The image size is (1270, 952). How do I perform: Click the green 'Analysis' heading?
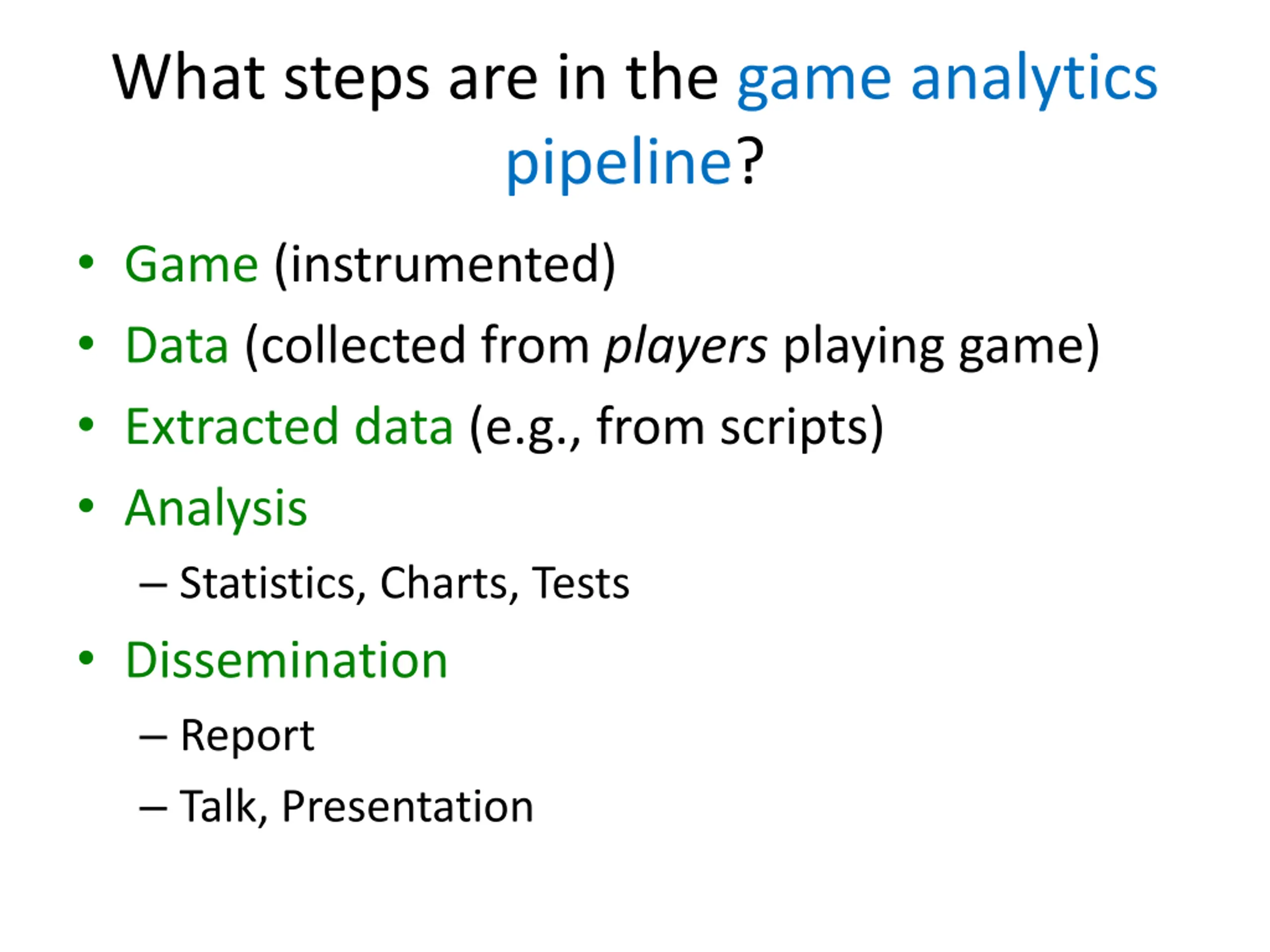[216, 509]
